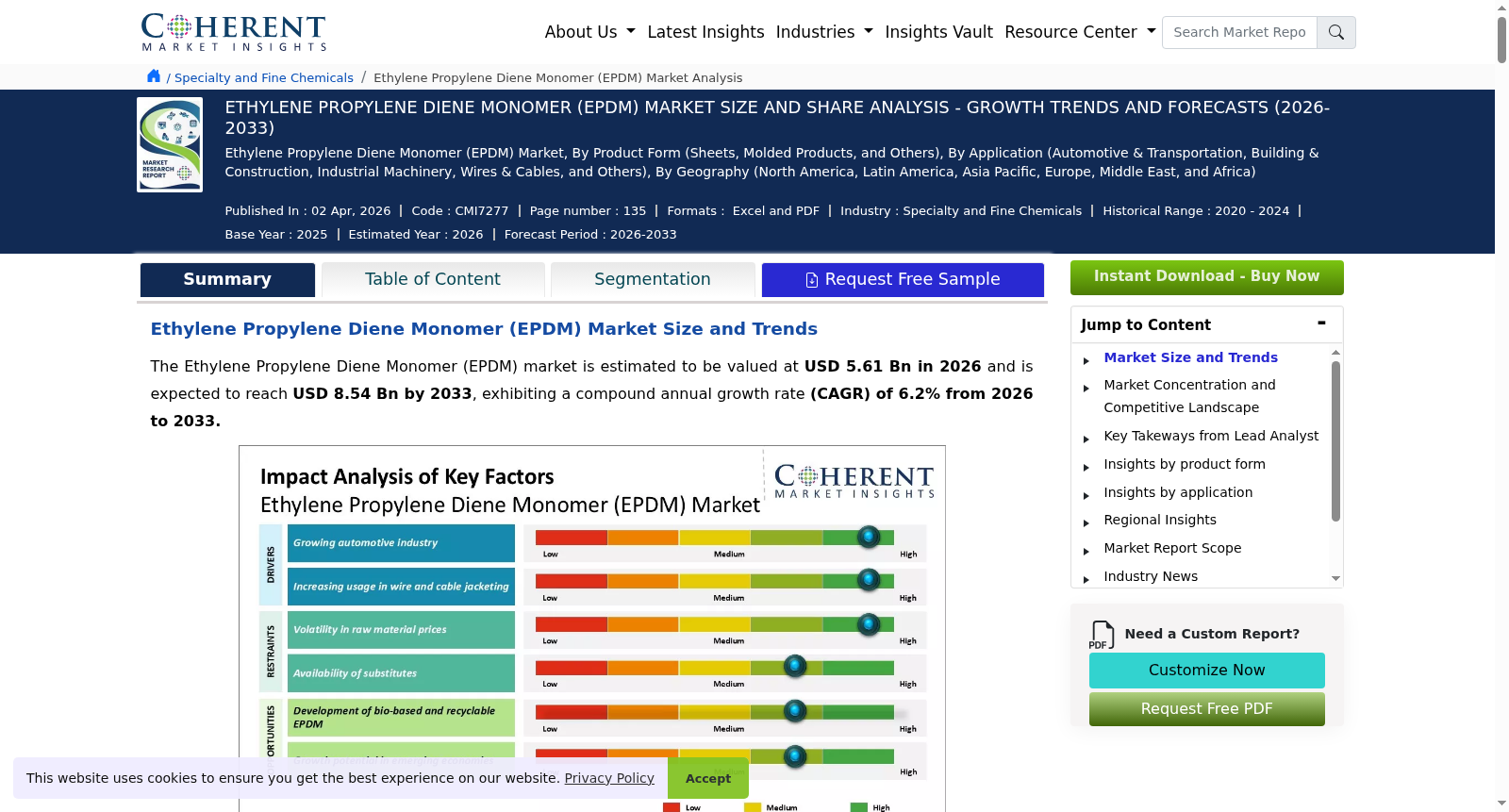The width and height of the screenshot is (1509, 812).
Task: Open Latest Insights in navigation
Action: [705, 32]
